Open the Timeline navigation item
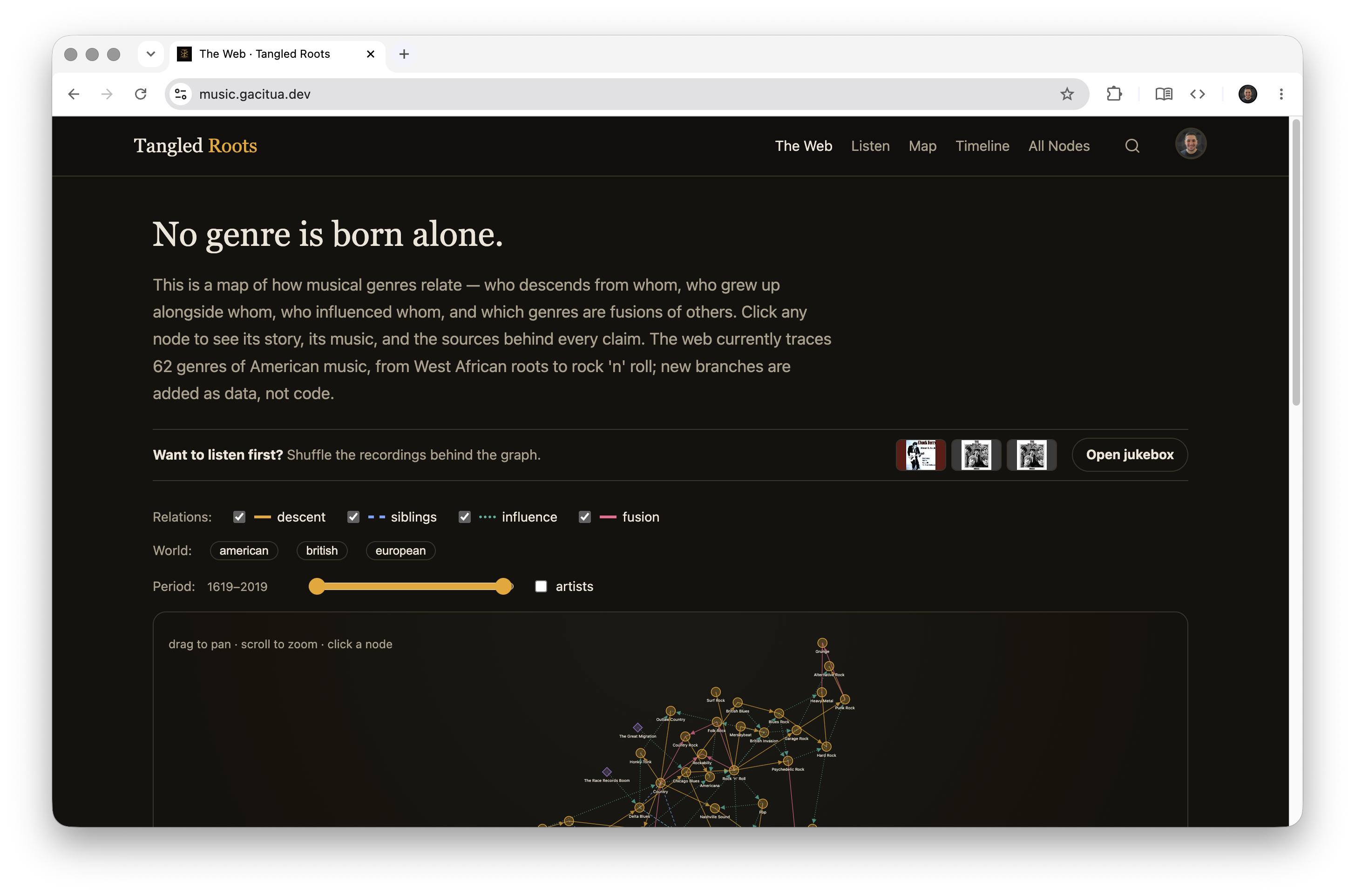The image size is (1355, 896). point(982,146)
